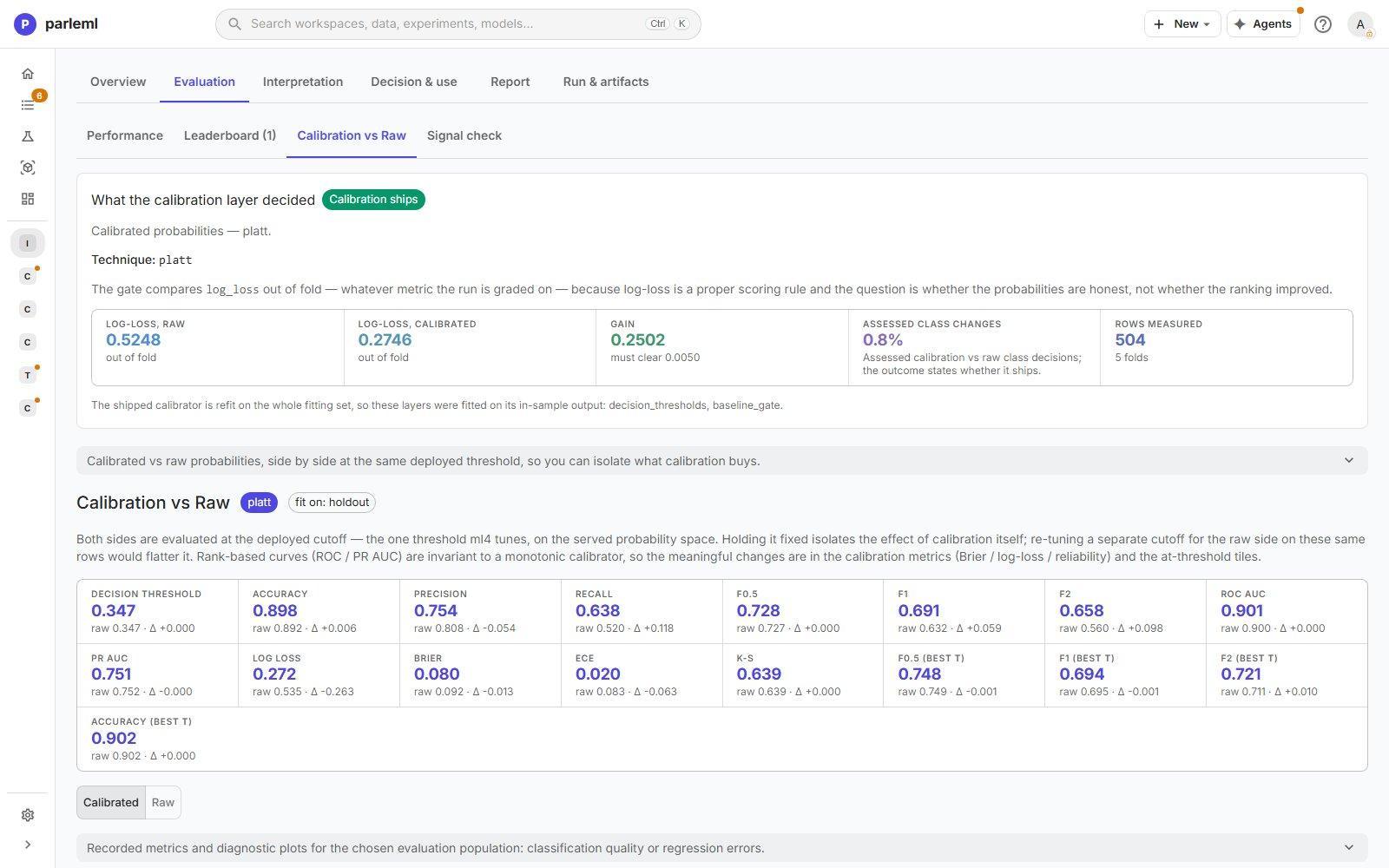This screenshot has height=868, width=1389.
Task: Click the purple 'platt' badge
Action: [x=259, y=503]
